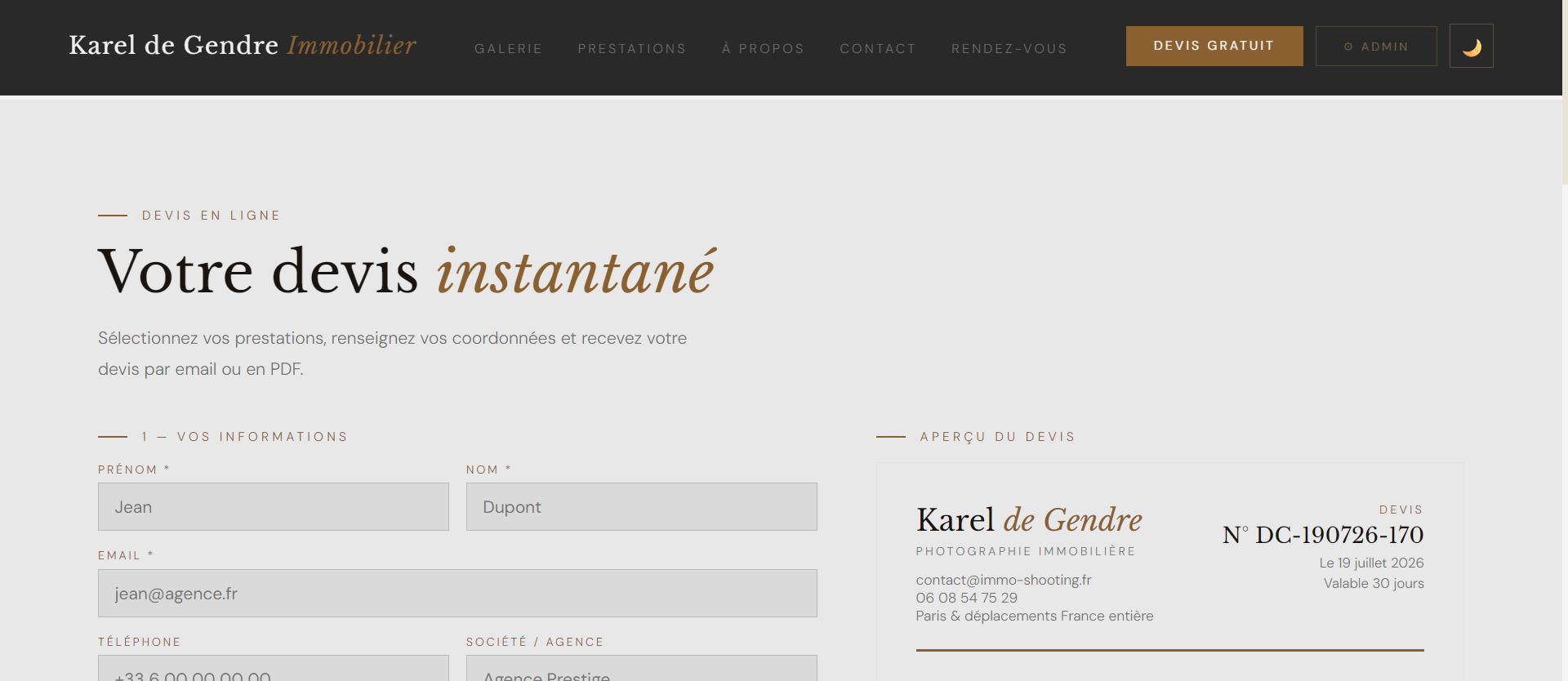Click the phone number 06 08 54 75 29
The image size is (1568, 681).
pyautogui.click(x=966, y=598)
